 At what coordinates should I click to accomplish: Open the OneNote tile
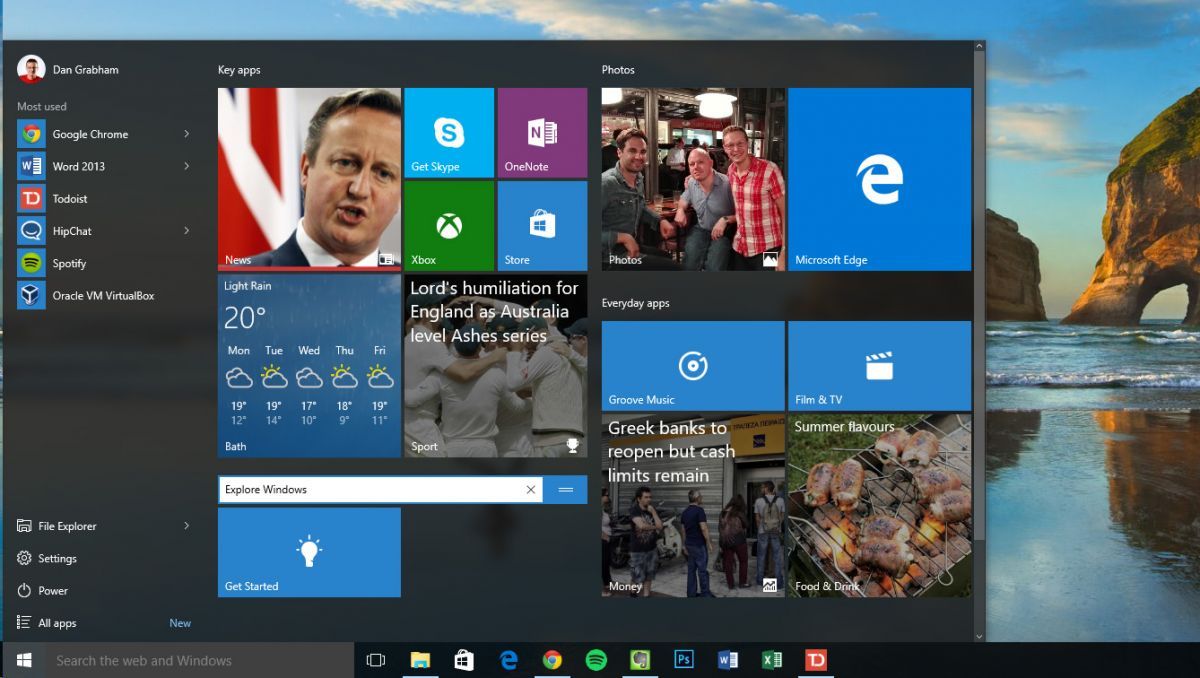pos(541,132)
